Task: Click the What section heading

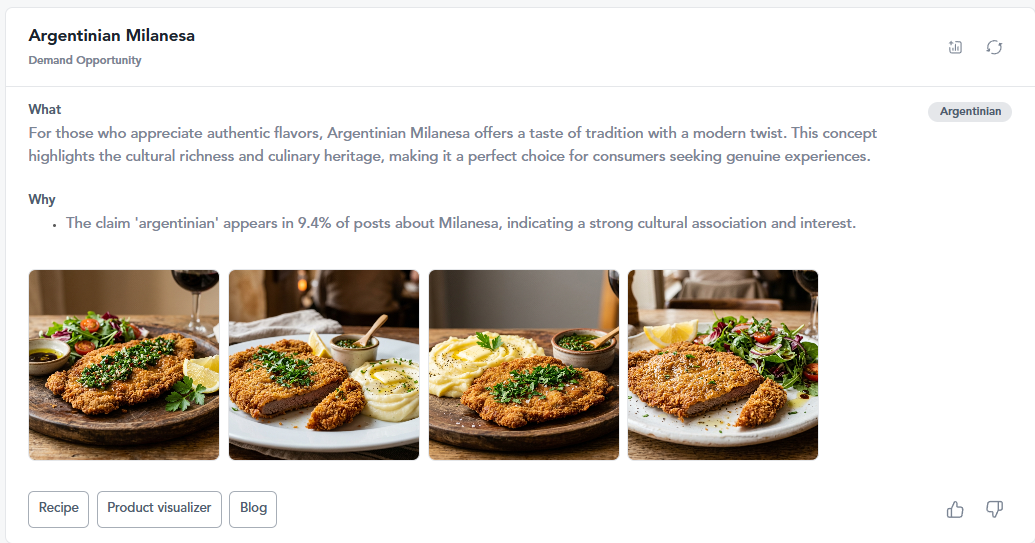Action: (x=45, y=110)
